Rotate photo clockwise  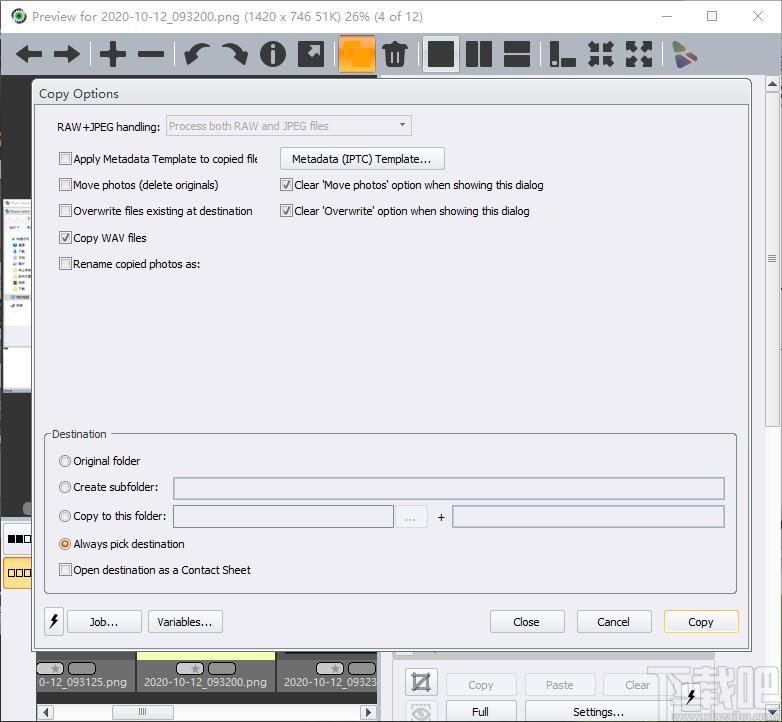point(234,54)
